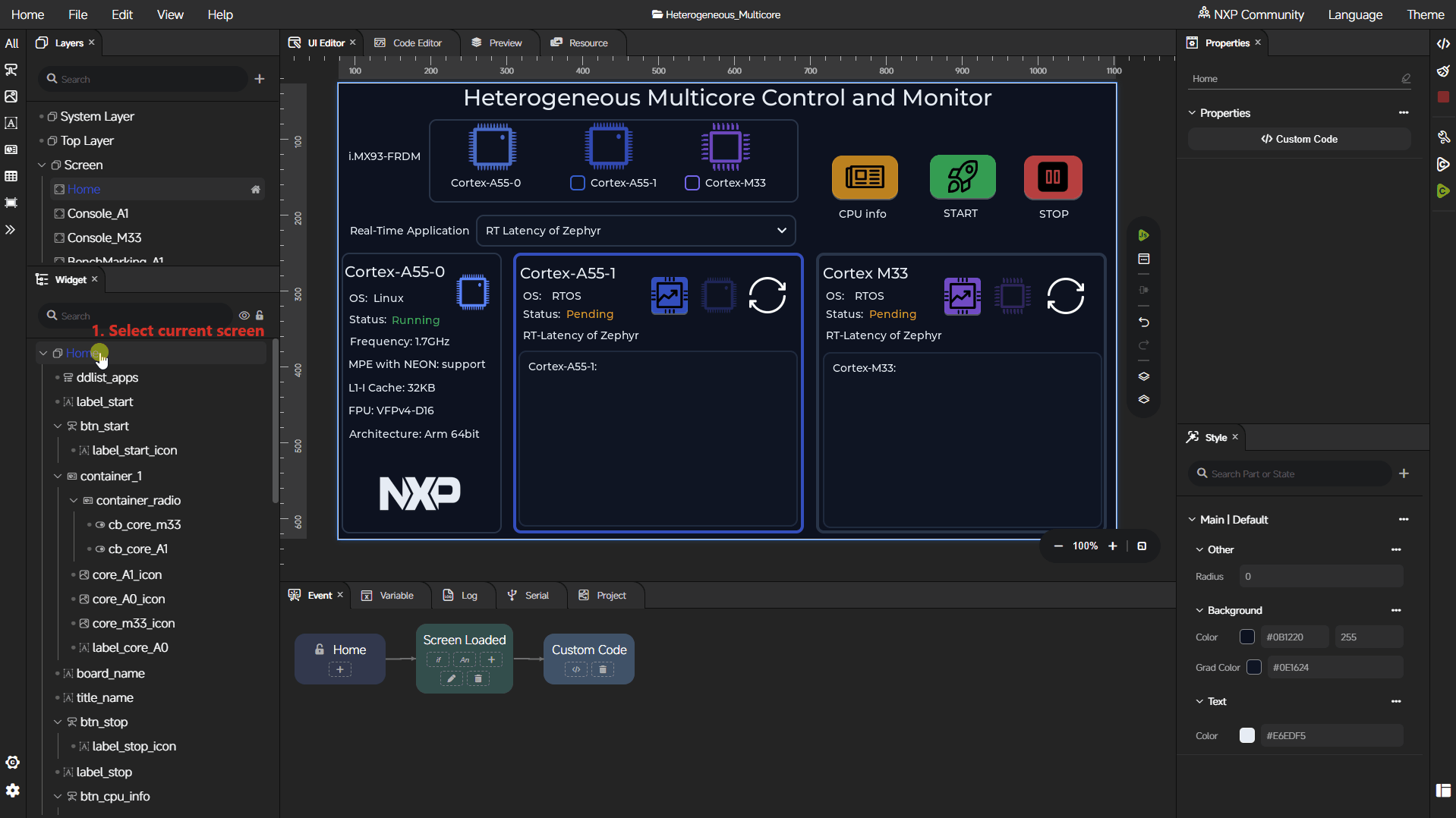Open the RT Latency of Zephyr dropdown
Image resolution: width=1456 pixels, height=818 pixels.
635,231
